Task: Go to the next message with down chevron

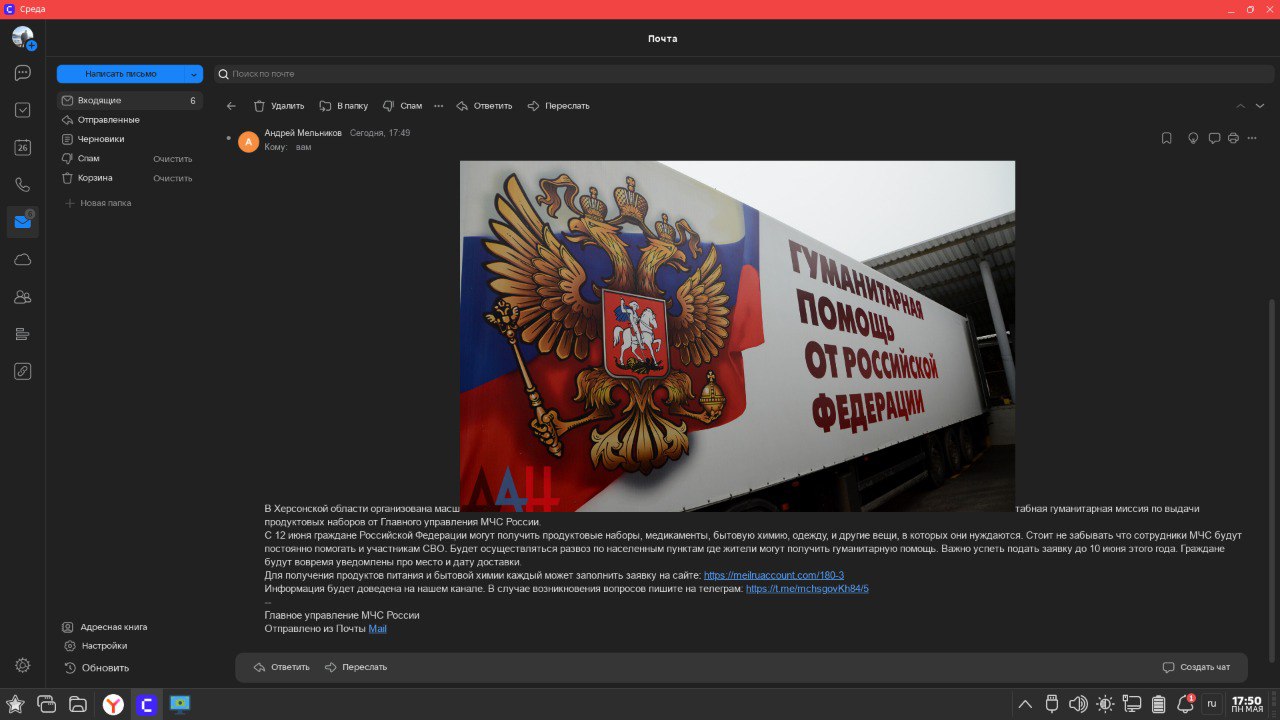Action: [x=1259, y=106]
